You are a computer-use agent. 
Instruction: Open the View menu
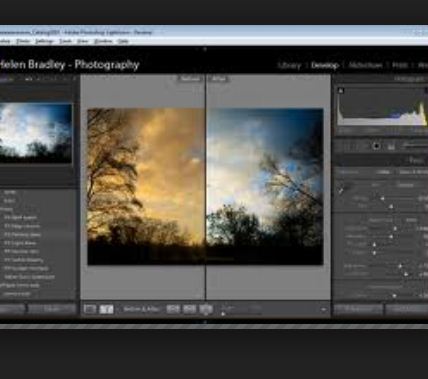pos(83,41)
